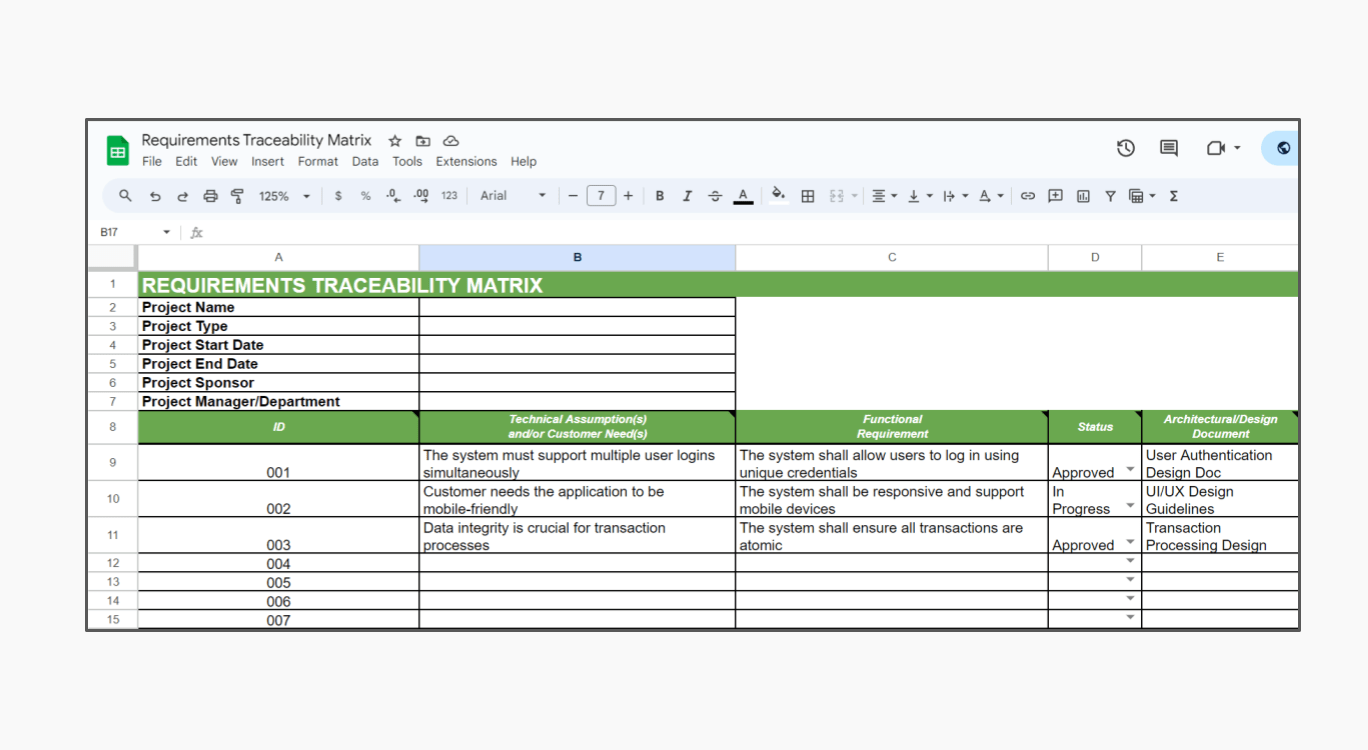Insert a comment using the toolbar
1368x750 pixels.
[x=1054, y=196]
